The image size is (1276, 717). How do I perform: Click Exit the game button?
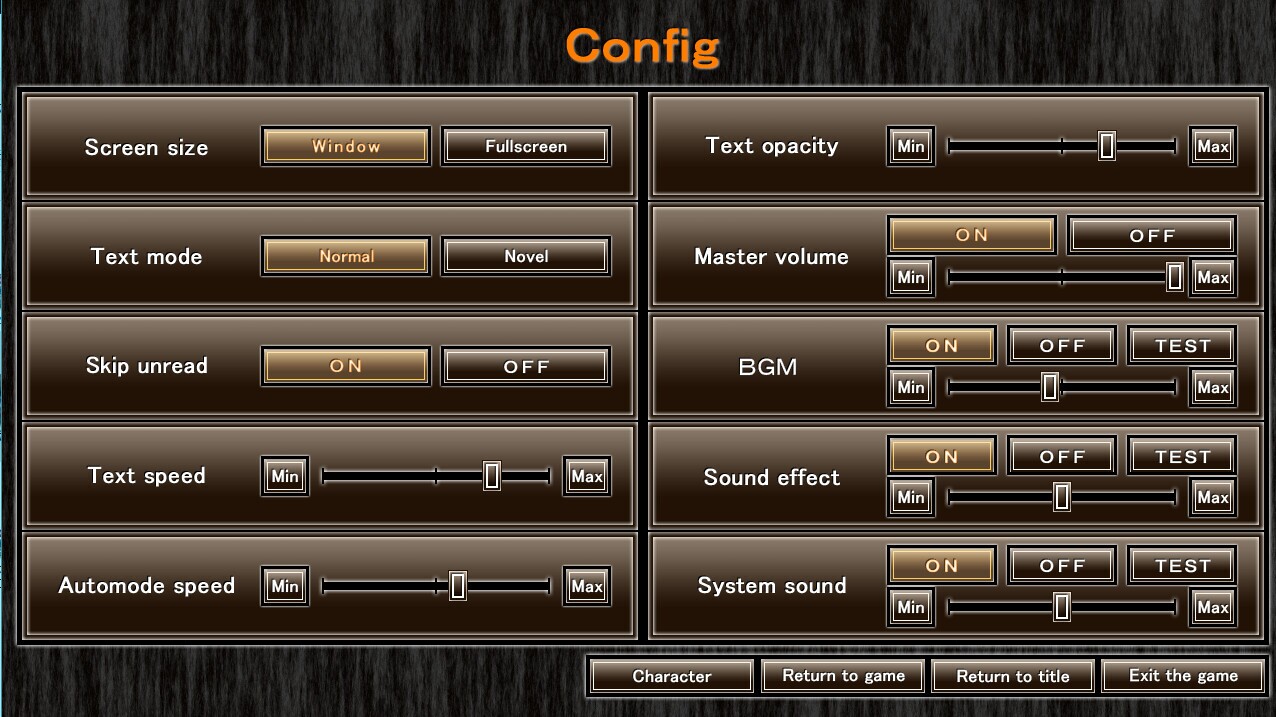(x=1183, y=676)
